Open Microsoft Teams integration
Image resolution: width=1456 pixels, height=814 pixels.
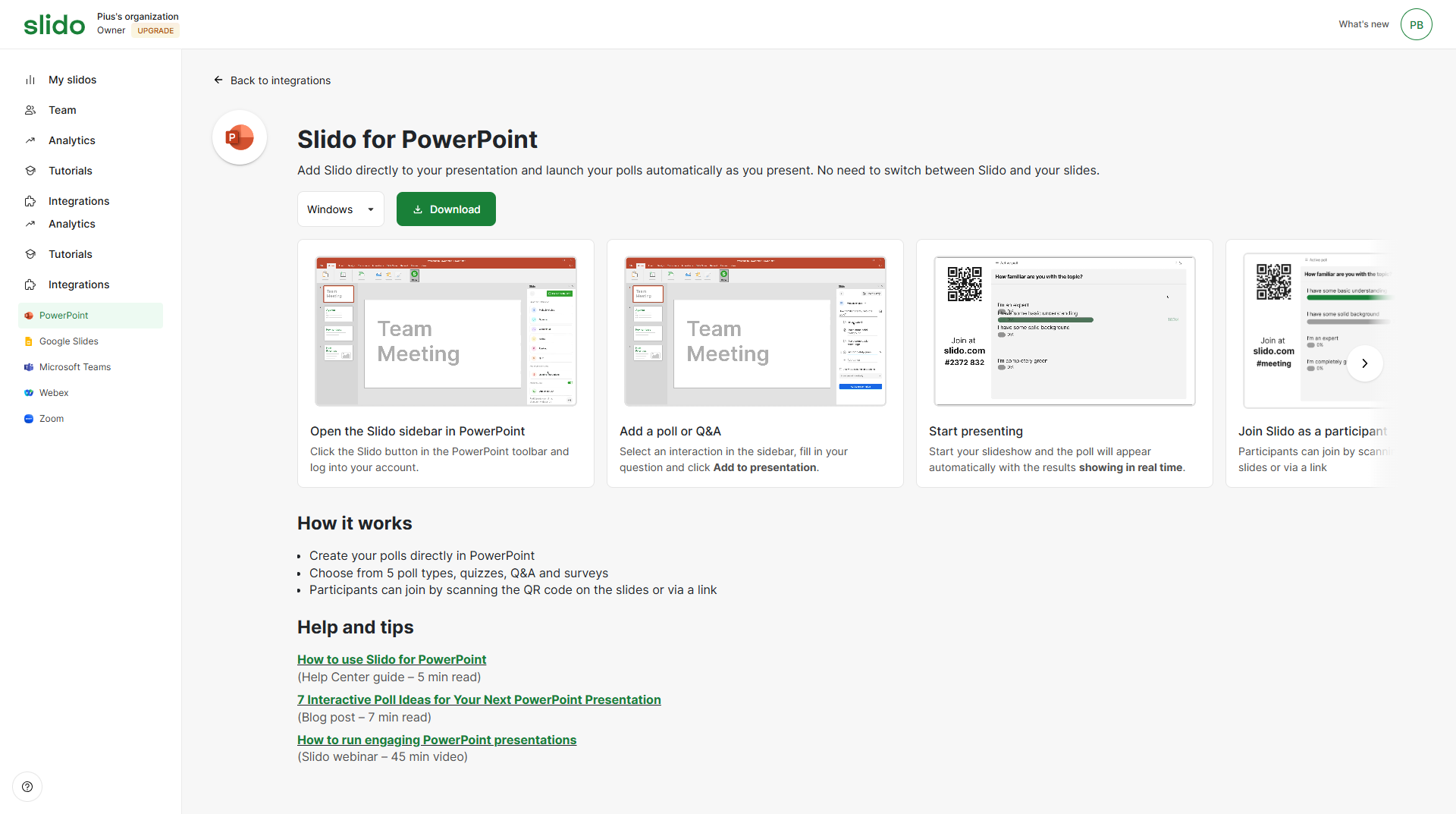[x=75, y=367]
